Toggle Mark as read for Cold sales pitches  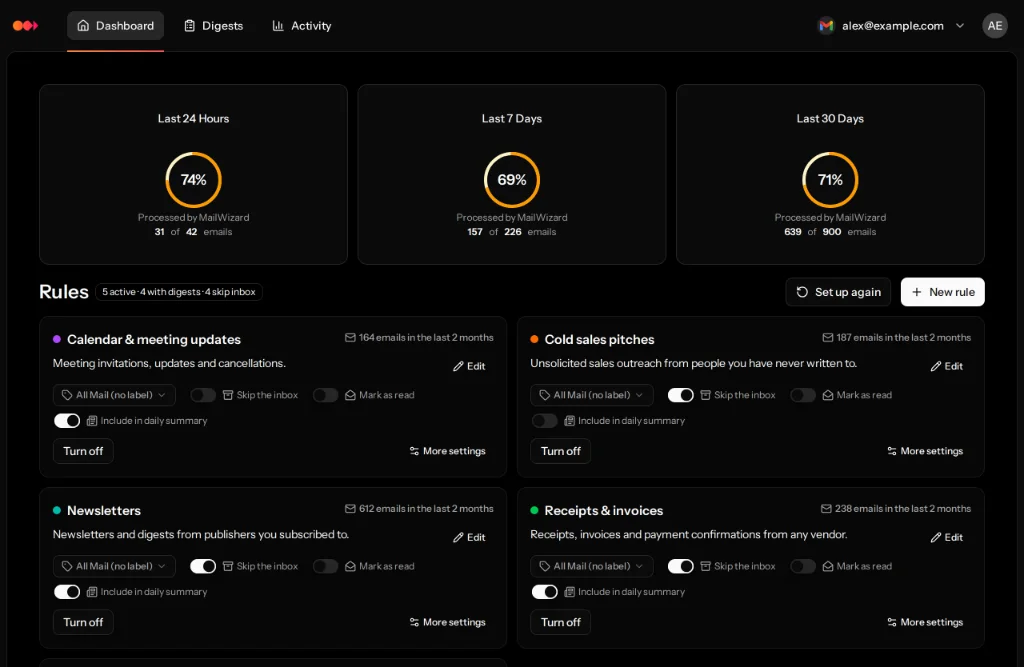[803, 395]
